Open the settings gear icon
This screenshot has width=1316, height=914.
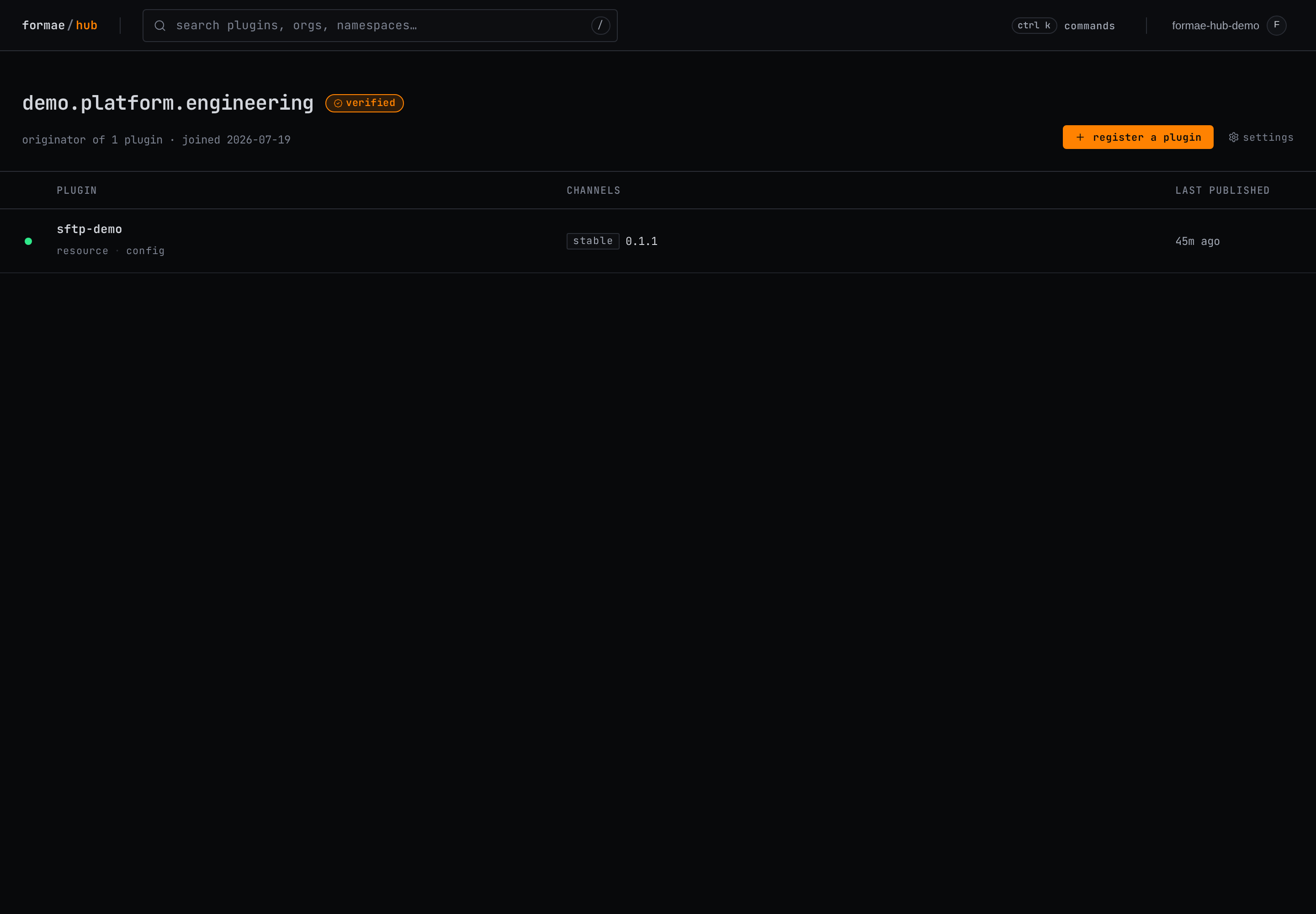1233,138
